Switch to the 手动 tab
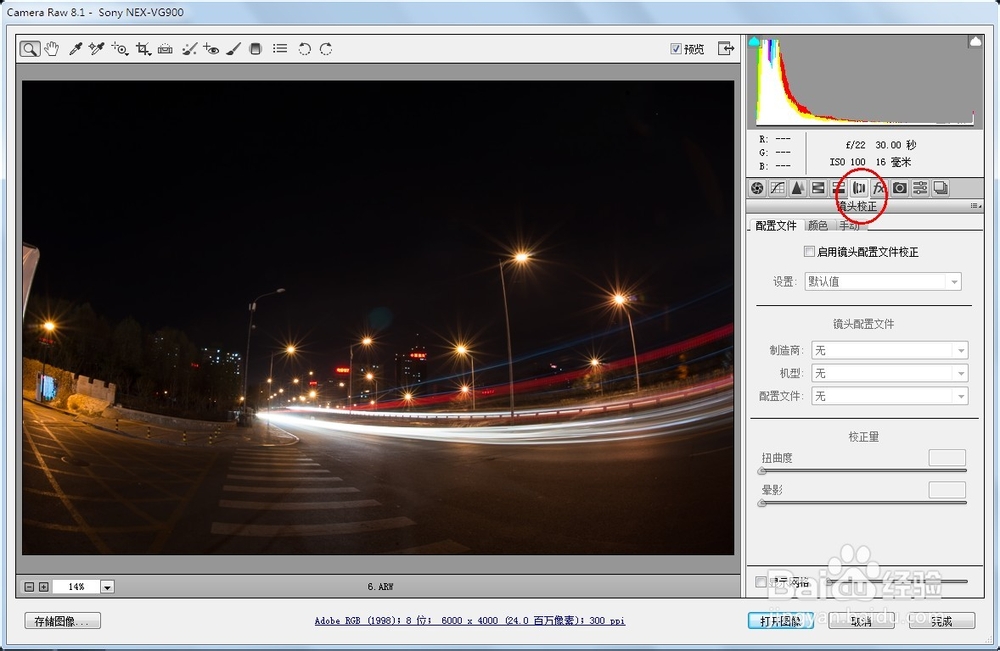The height and width of the screenshot is (651, 1000). click(847, 225)
